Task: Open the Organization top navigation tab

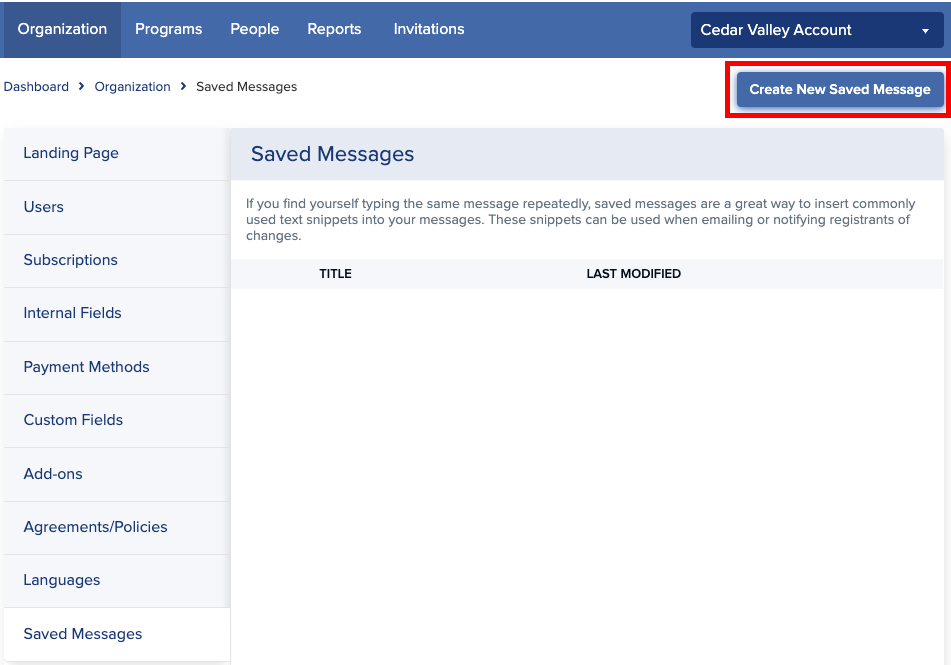Action: tap(62, 29)
